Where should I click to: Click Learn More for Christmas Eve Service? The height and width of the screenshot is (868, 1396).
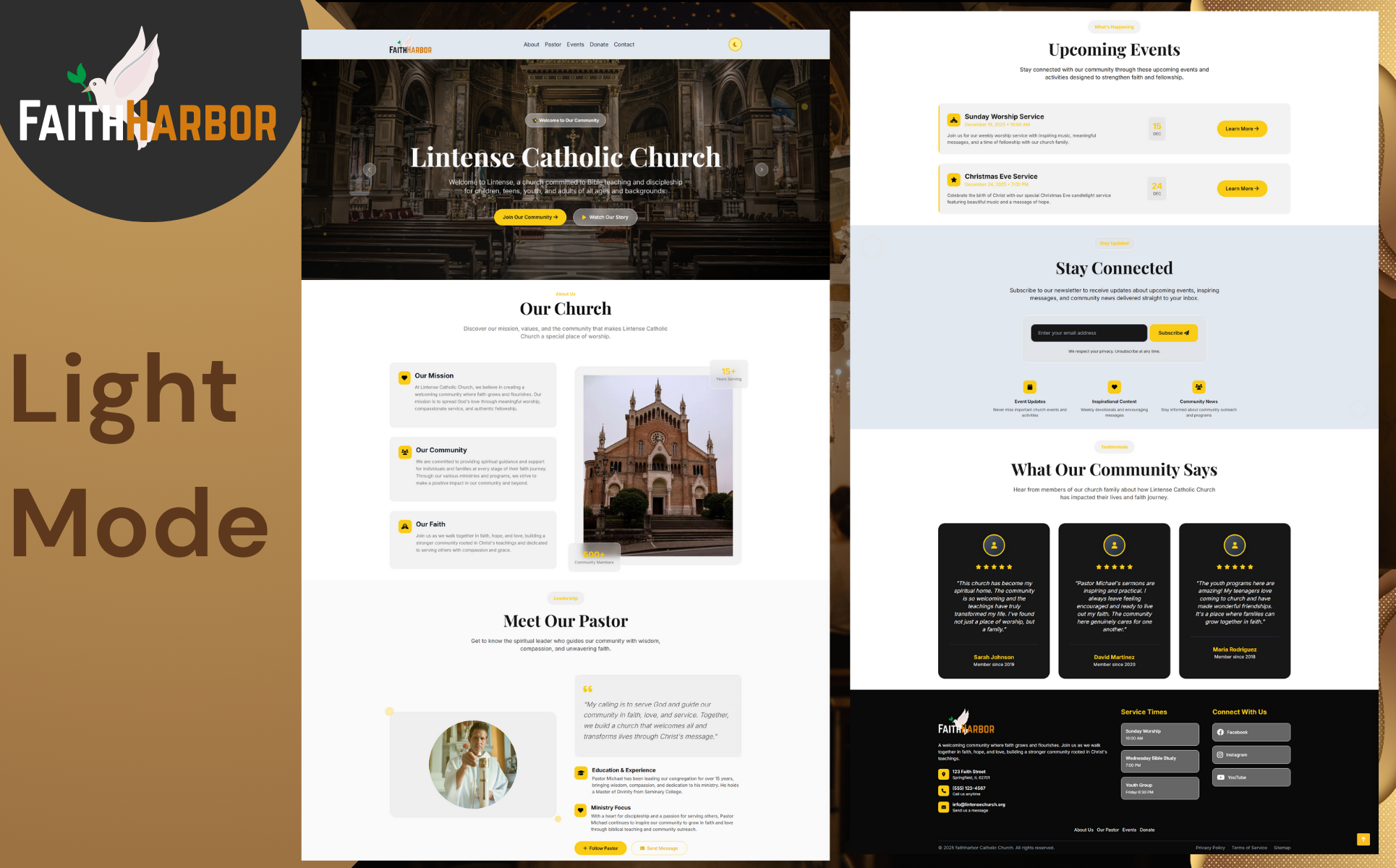tap(1241, 189)
